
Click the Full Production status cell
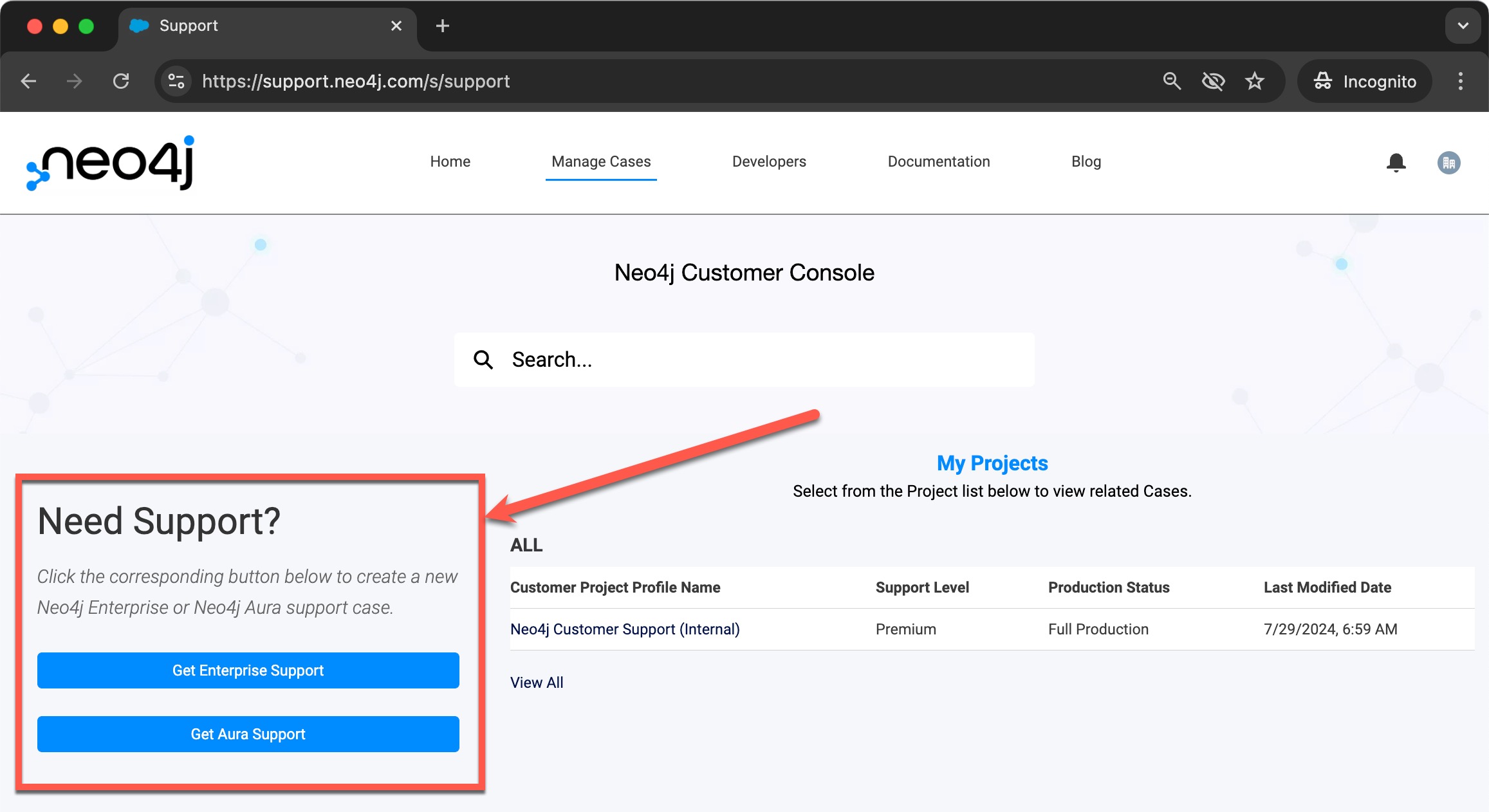[x=1098, y=629]
